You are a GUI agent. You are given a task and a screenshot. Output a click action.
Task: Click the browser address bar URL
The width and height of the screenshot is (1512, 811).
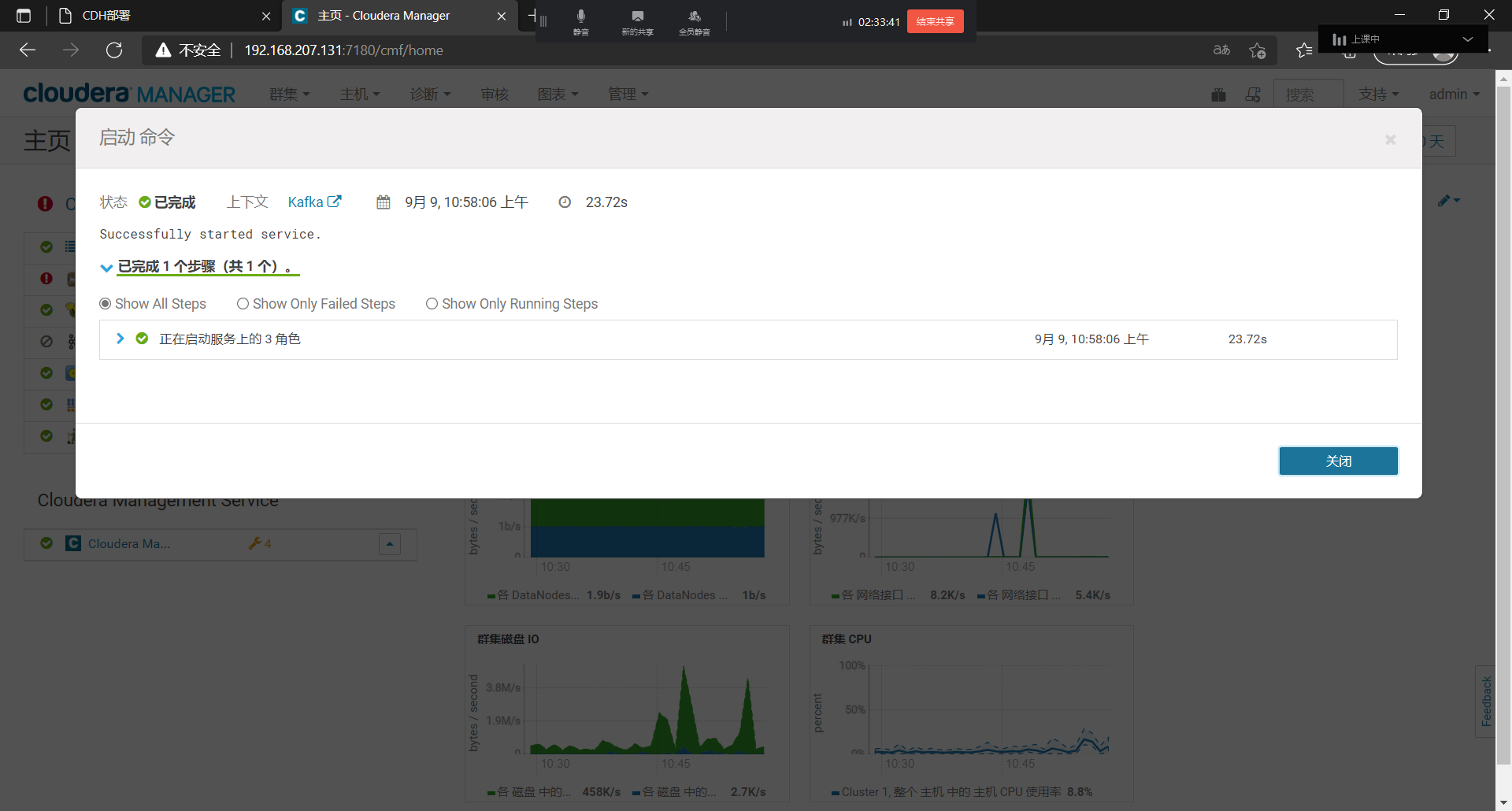pos(343,50)
